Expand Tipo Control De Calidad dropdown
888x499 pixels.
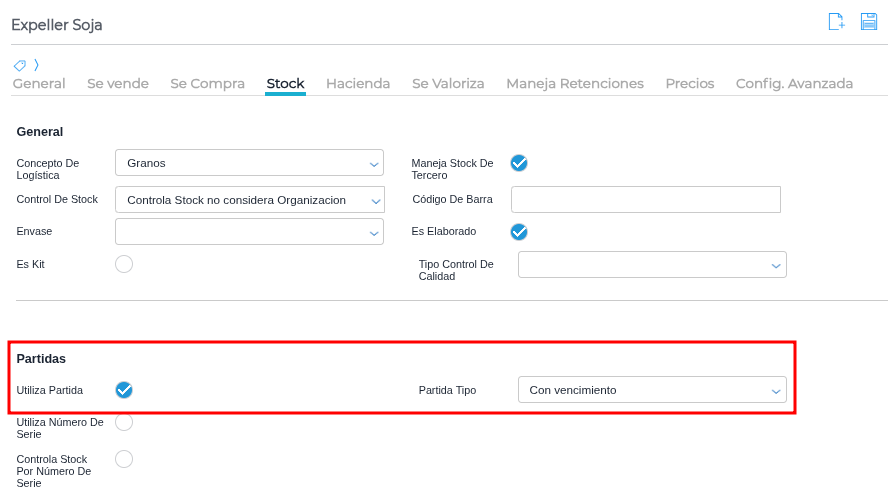click(x=652, y=265)
